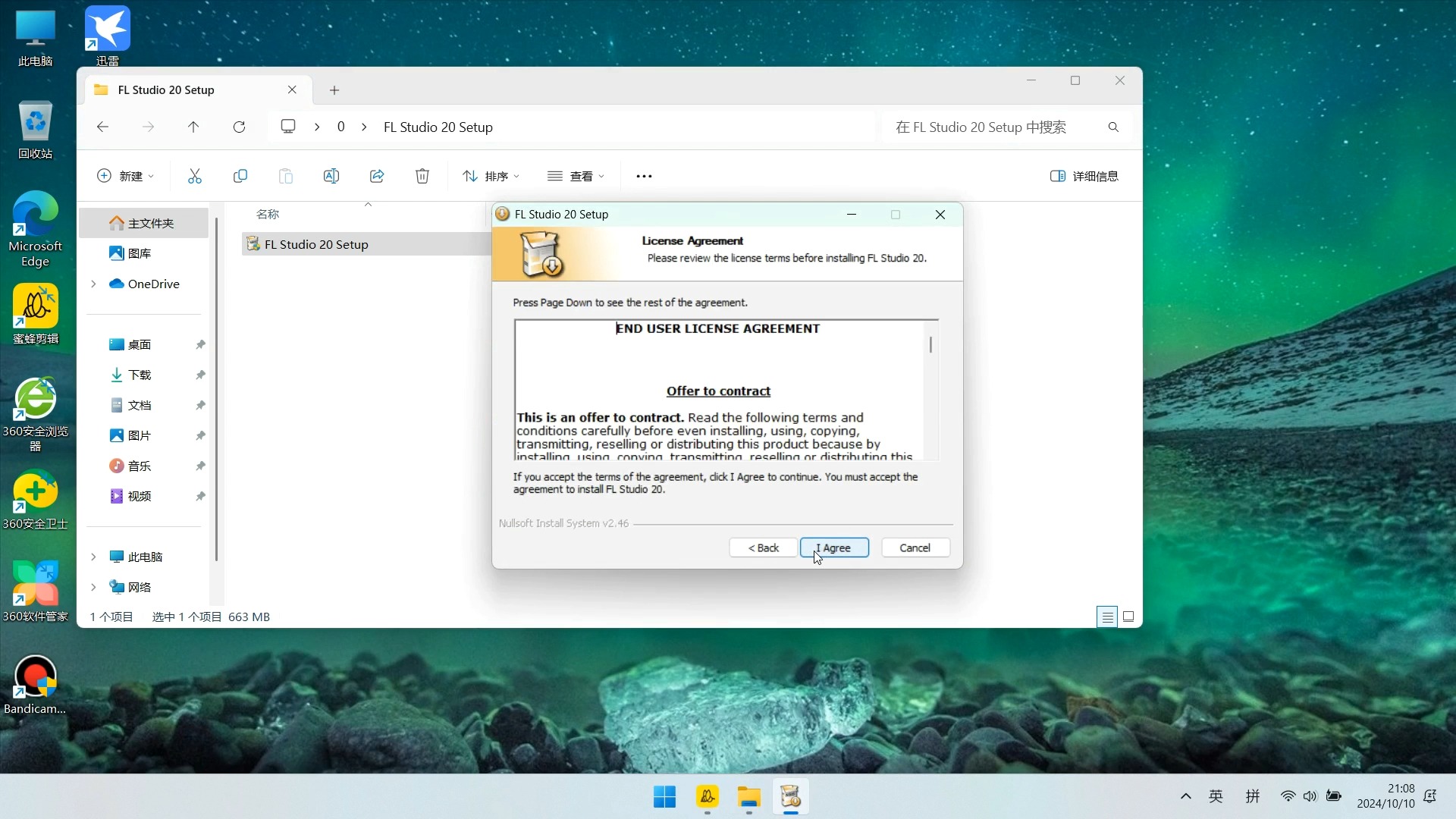Go back with Explorer back arrow

tap(103, 127)
